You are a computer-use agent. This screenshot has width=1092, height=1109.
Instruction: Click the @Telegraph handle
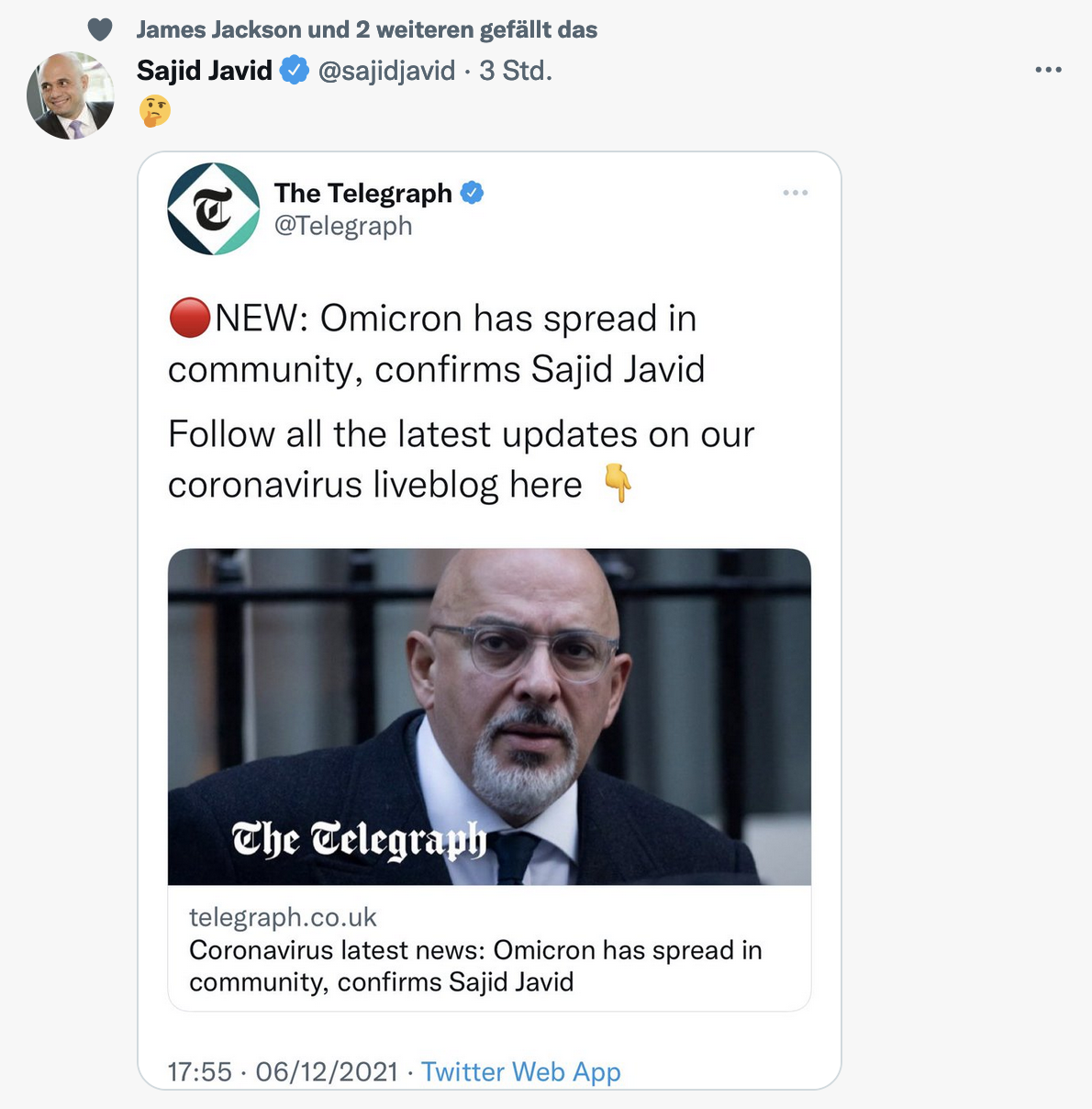point(345,226)
